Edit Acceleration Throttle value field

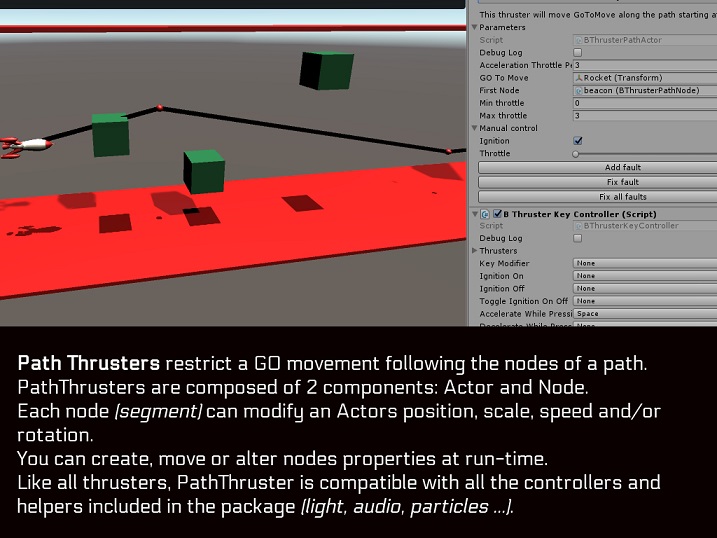click(x=645, y=65)
